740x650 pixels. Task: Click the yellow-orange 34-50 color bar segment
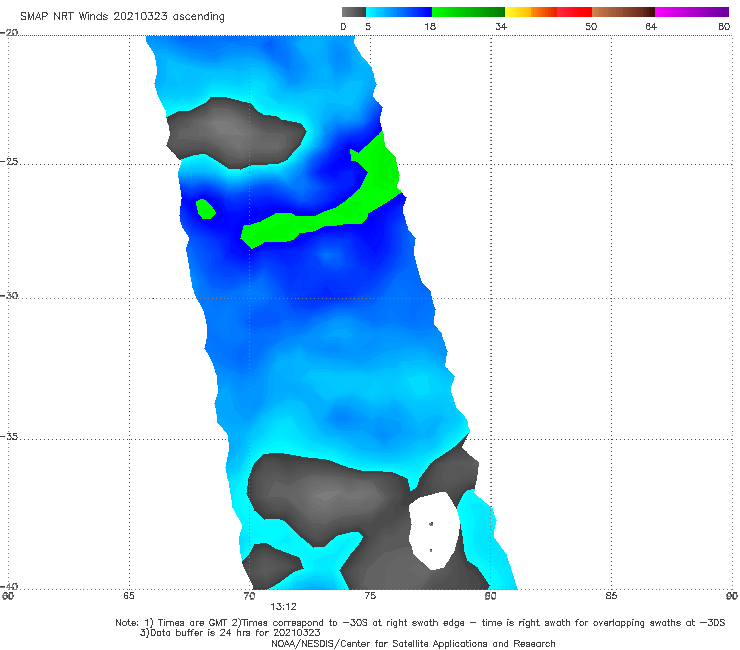click(x=548, y=12)
